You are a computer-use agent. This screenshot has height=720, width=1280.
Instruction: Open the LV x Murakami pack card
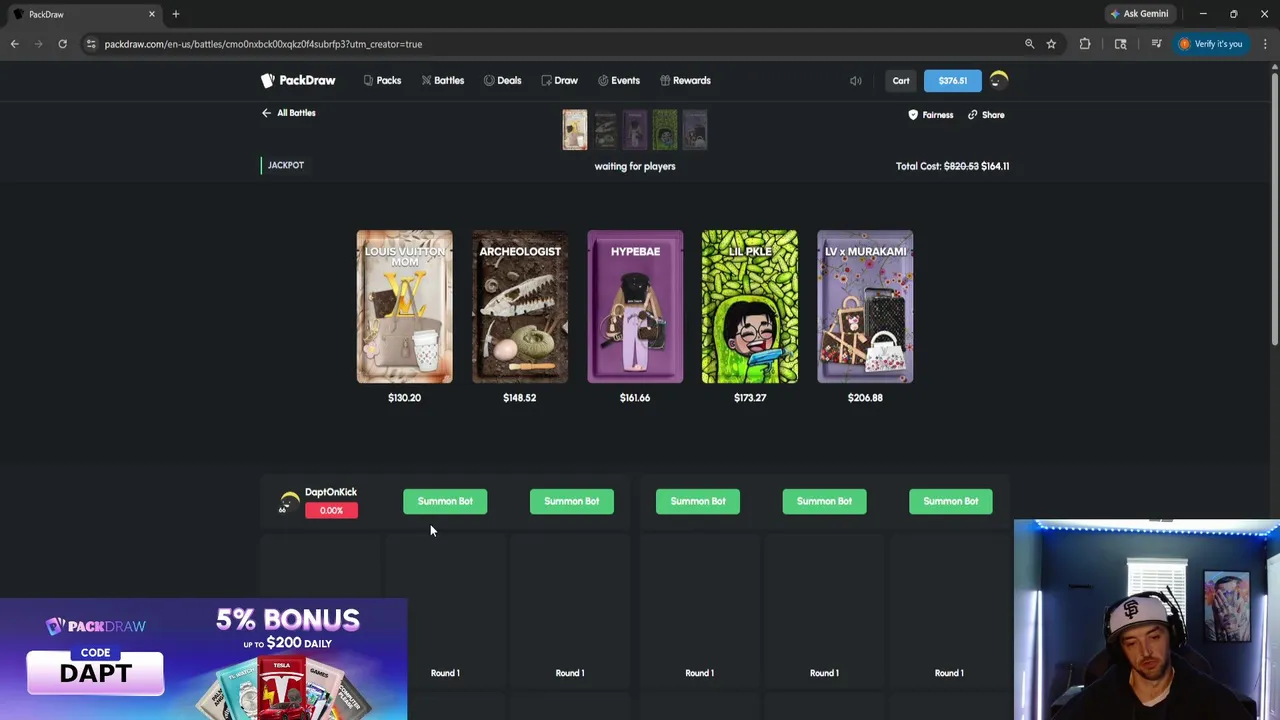point(865,307)
